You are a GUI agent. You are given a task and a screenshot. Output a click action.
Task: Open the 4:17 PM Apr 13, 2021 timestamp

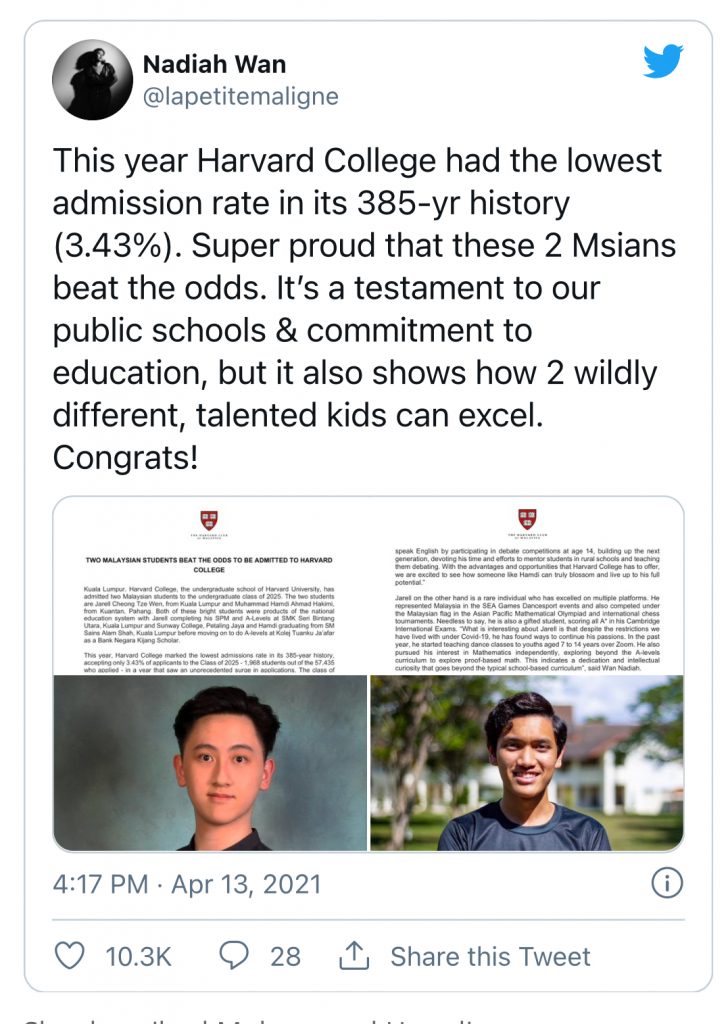tap(187, 884)
